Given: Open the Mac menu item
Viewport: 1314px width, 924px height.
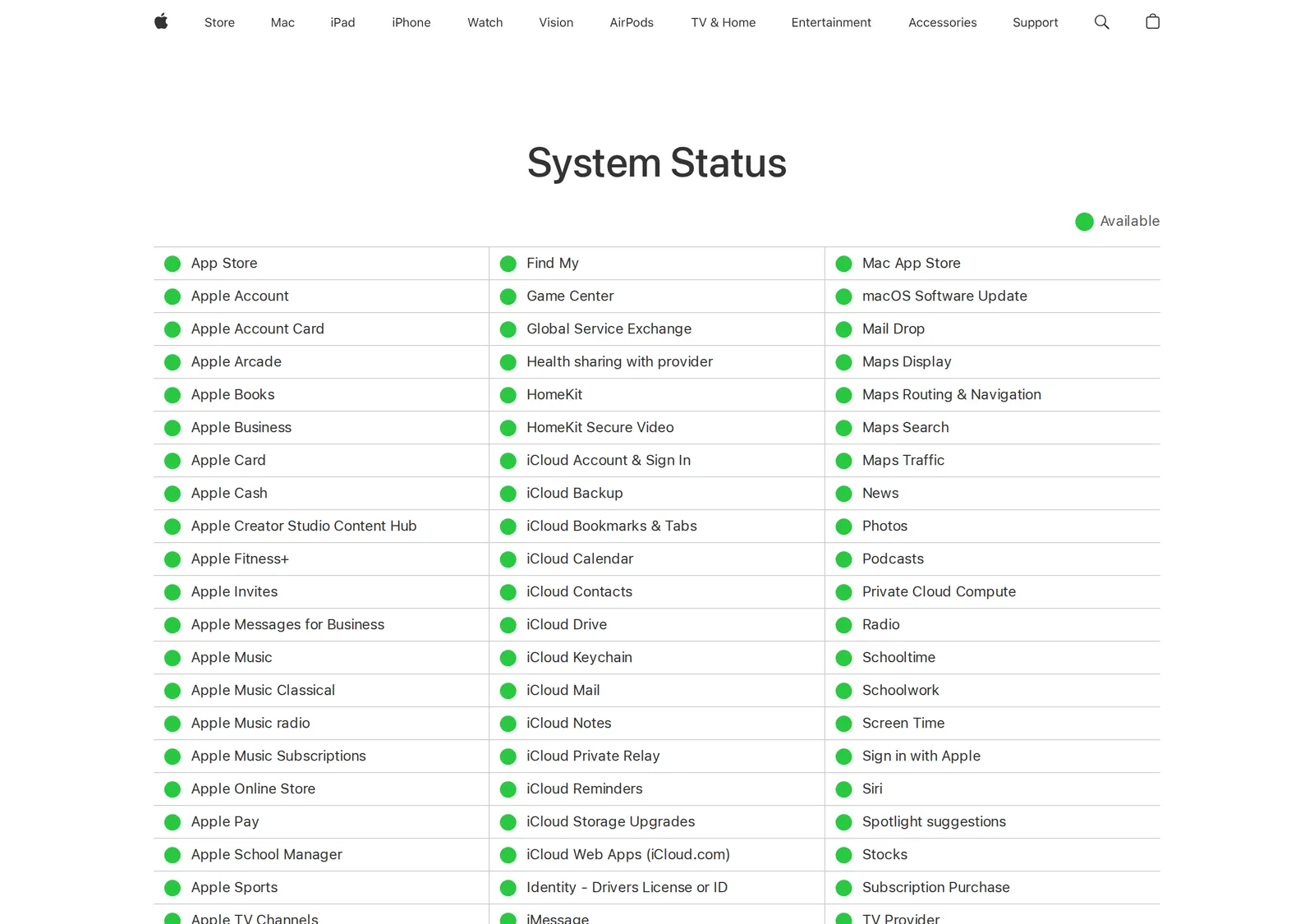Looking at the screenshot, I should 283,23.
